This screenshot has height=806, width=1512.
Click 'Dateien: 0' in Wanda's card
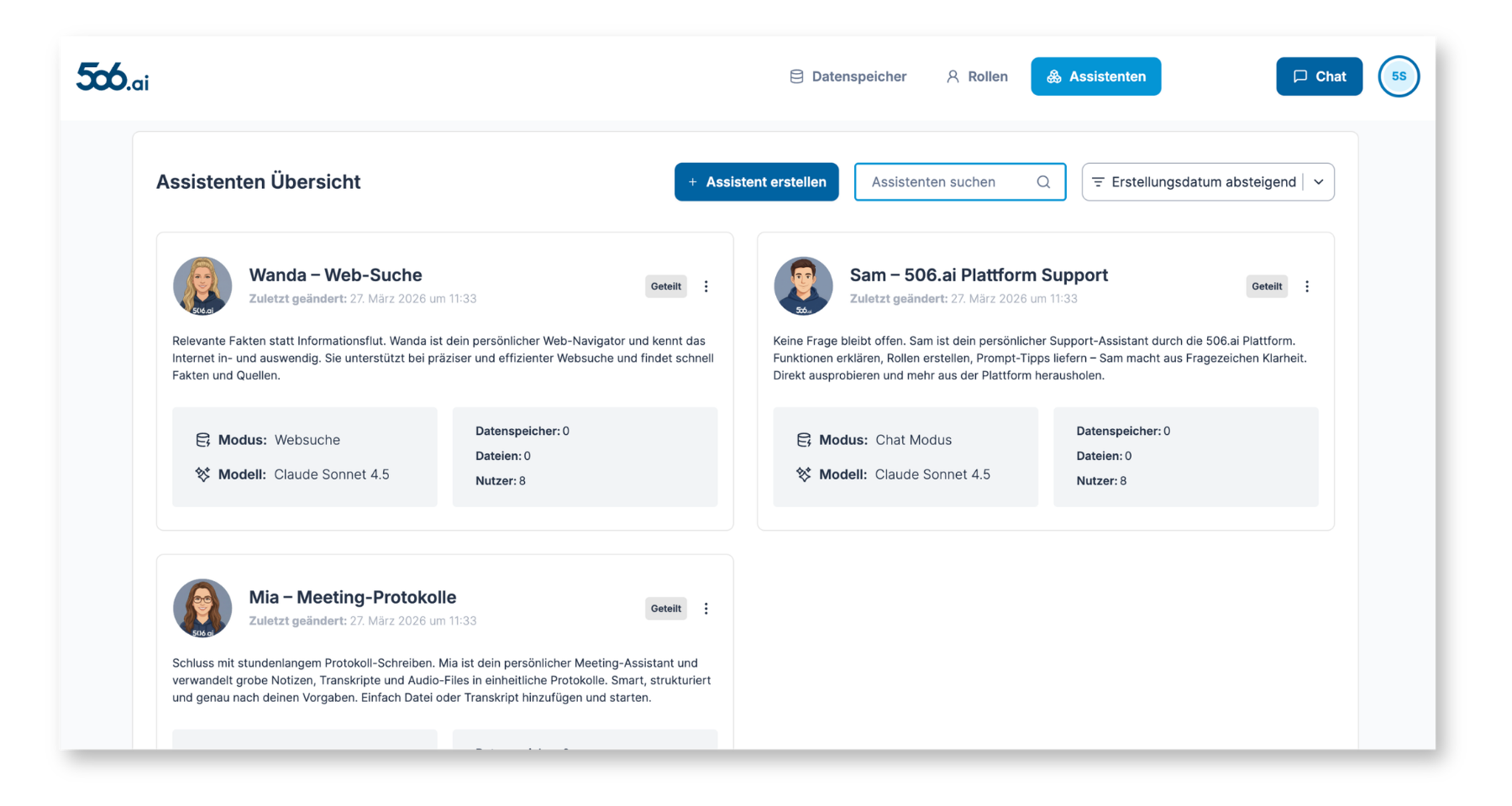[503, 456]
